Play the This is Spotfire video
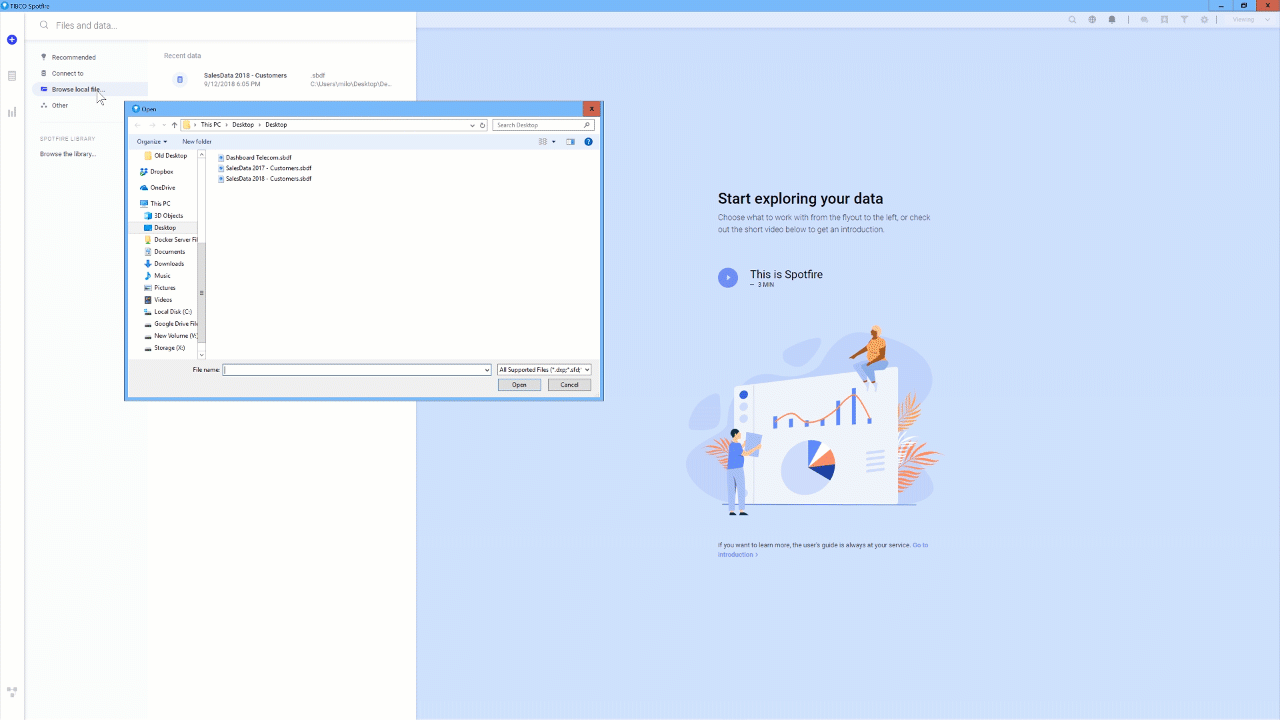 [x=728, y=278]
